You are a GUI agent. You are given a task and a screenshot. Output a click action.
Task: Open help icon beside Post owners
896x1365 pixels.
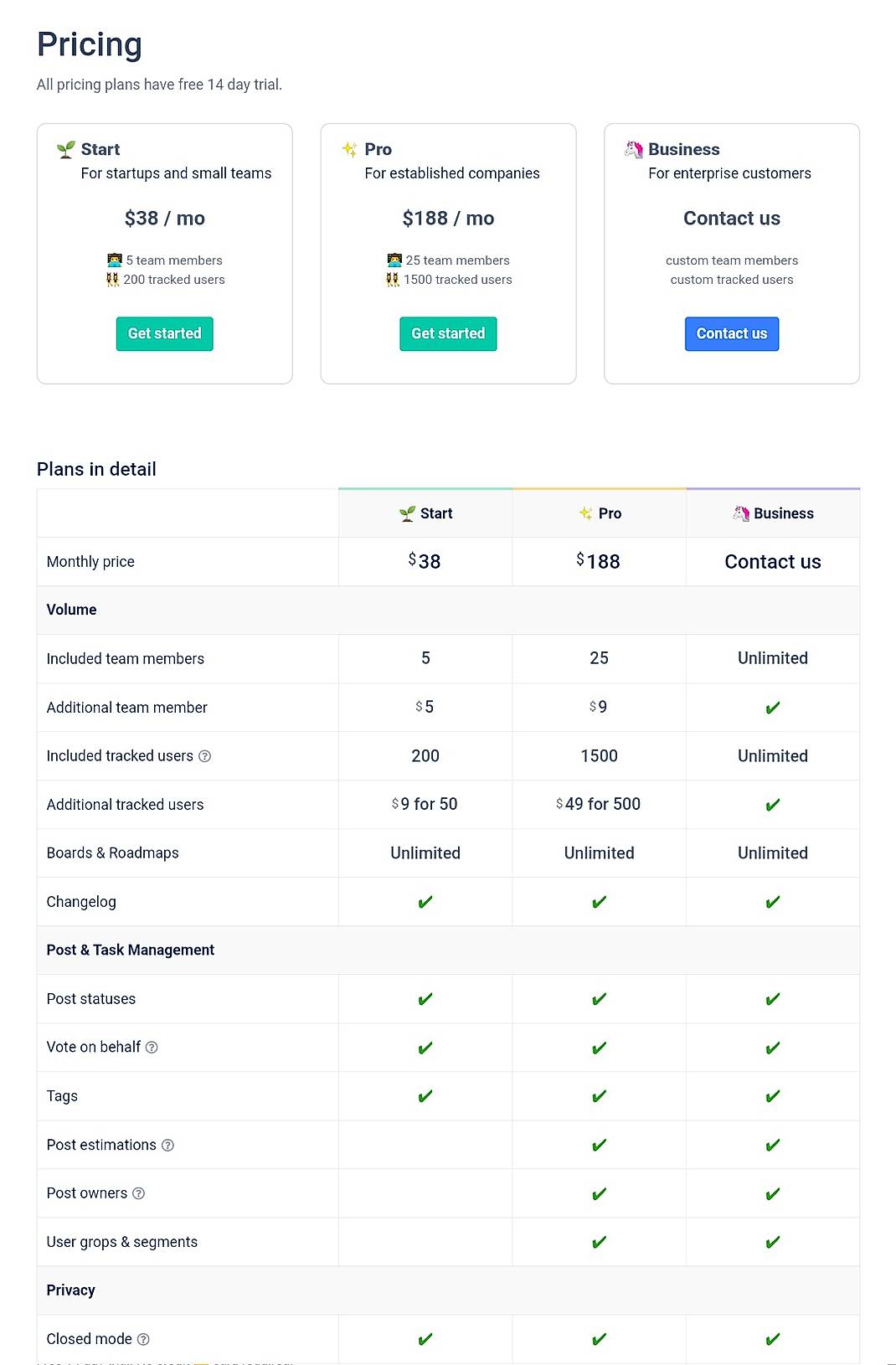[x=139, y=1193]
